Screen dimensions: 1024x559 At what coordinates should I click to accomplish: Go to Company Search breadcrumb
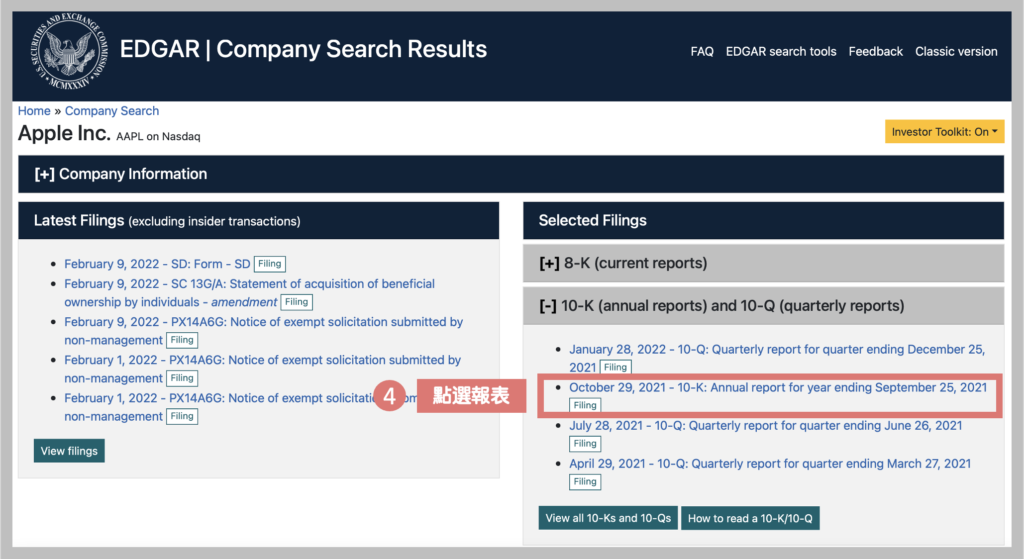pyautogui.click(x=112, y=111)
